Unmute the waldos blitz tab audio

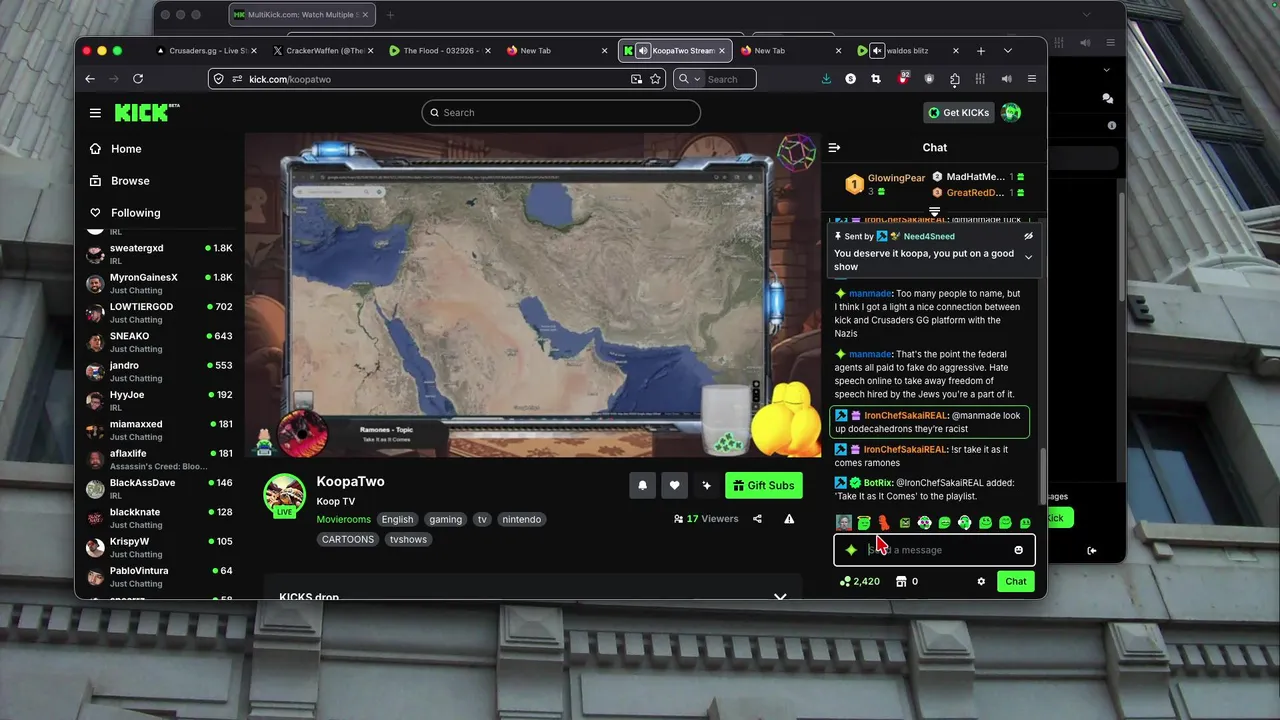coord(877,51)
